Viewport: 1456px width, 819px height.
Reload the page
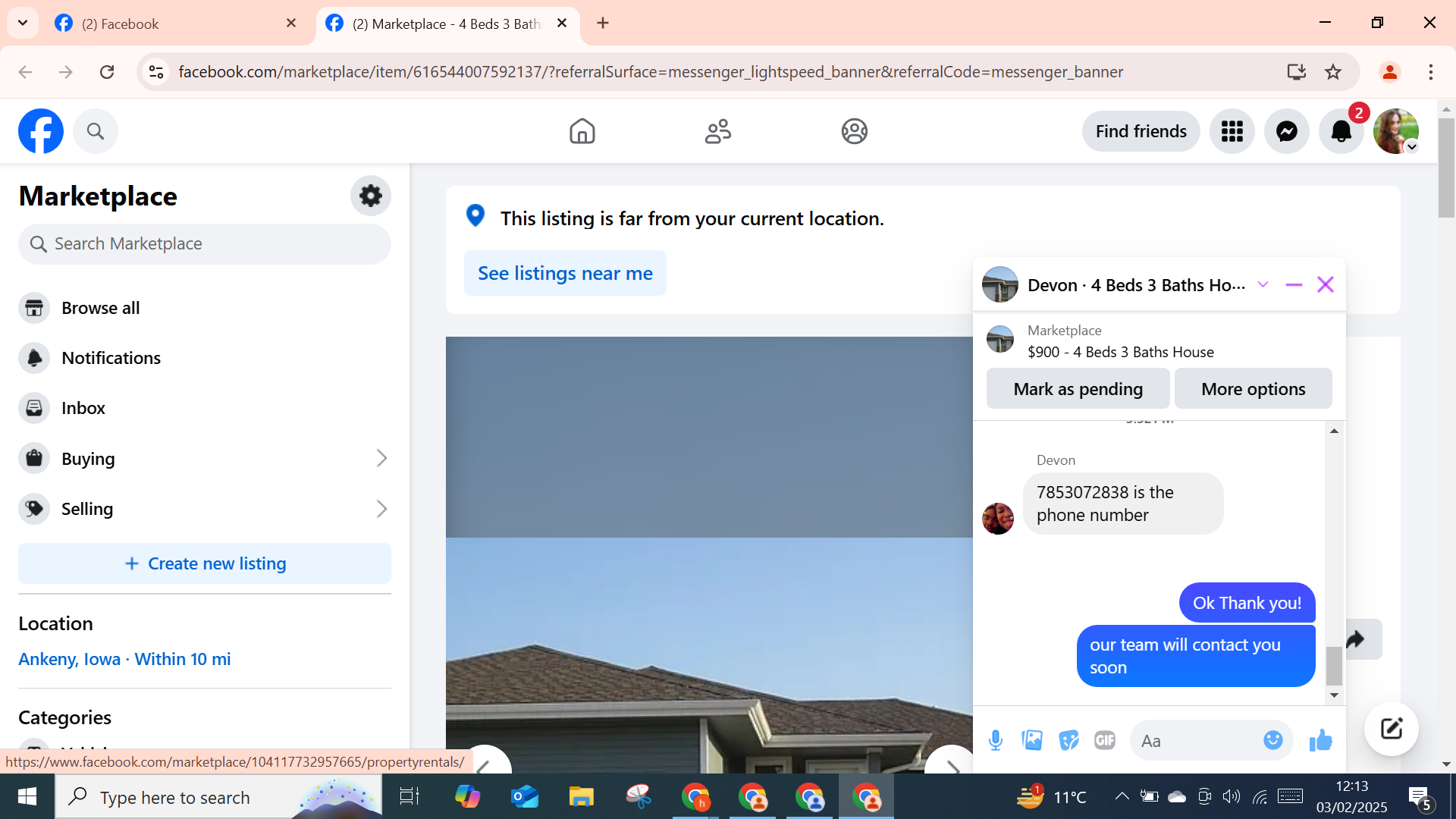[107, 72]
